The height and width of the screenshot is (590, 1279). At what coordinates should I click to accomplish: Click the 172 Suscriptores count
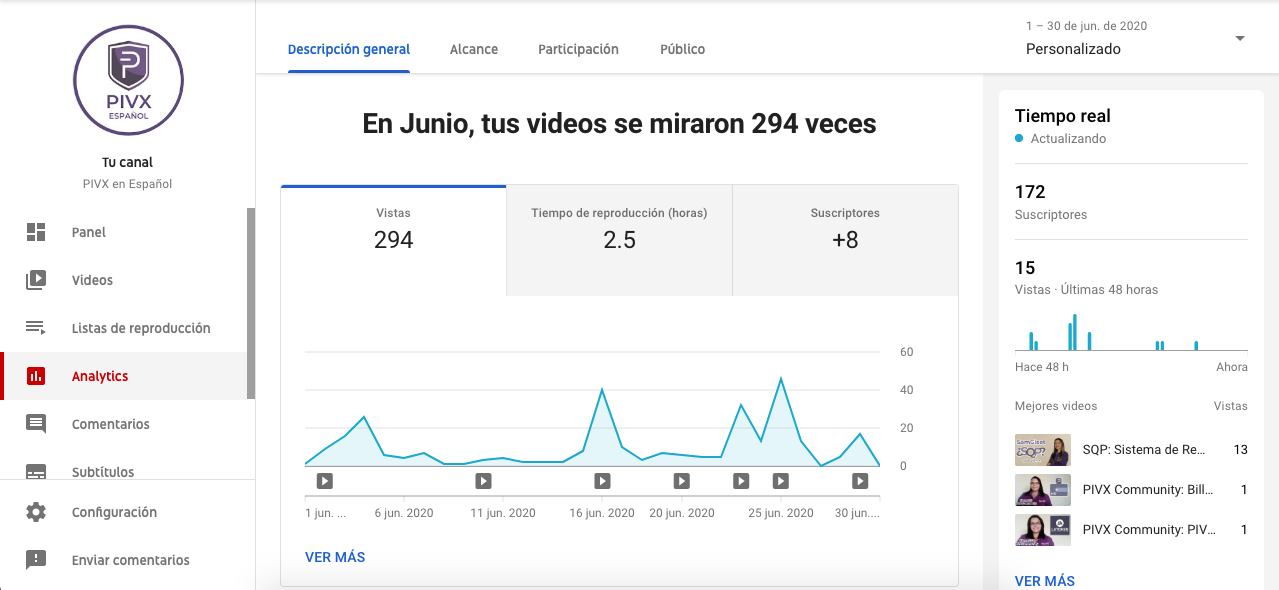1030,192
